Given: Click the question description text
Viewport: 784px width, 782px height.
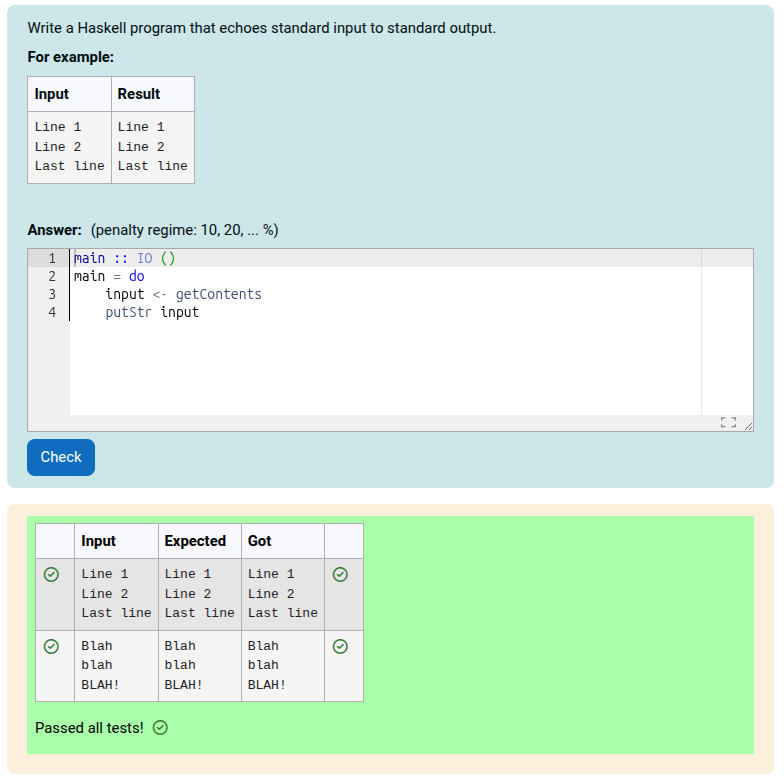Looking at the screenshot, I should point(262,28).
